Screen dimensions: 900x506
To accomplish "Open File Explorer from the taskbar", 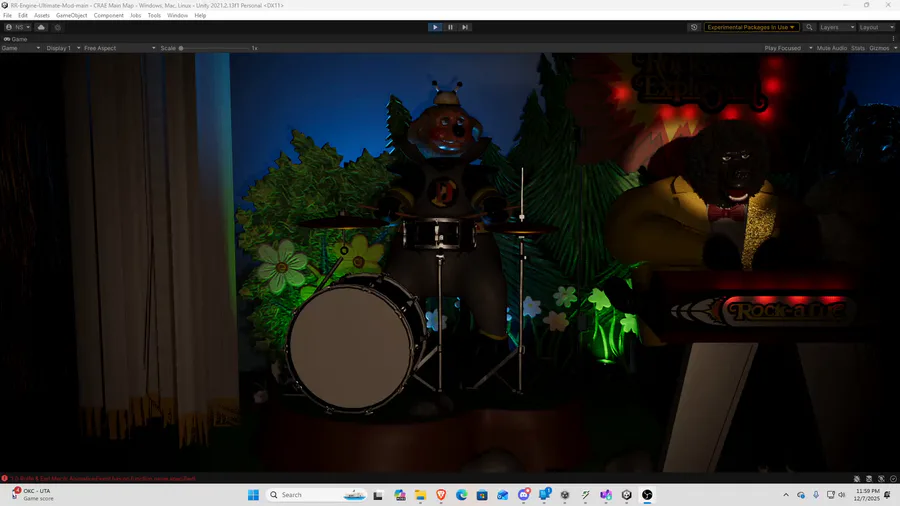I will coord(421,495).
